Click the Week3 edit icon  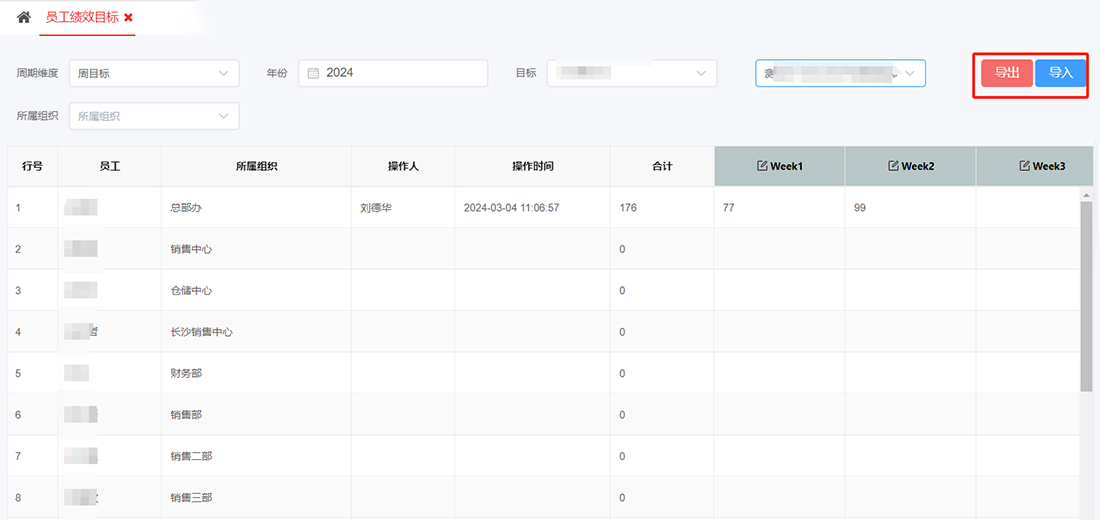pos(1024,166)
